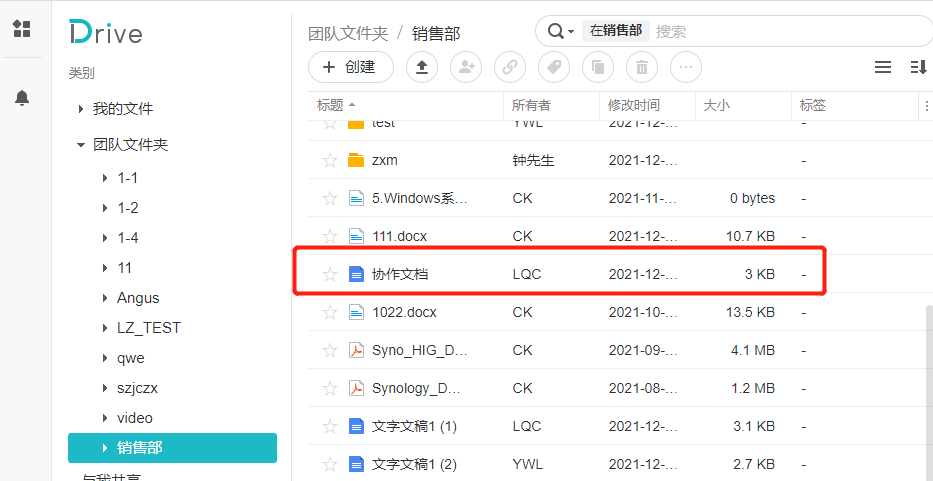Click the 111.docx file icon
Viewport: 933px width, 481px height.
pos(356,236)
